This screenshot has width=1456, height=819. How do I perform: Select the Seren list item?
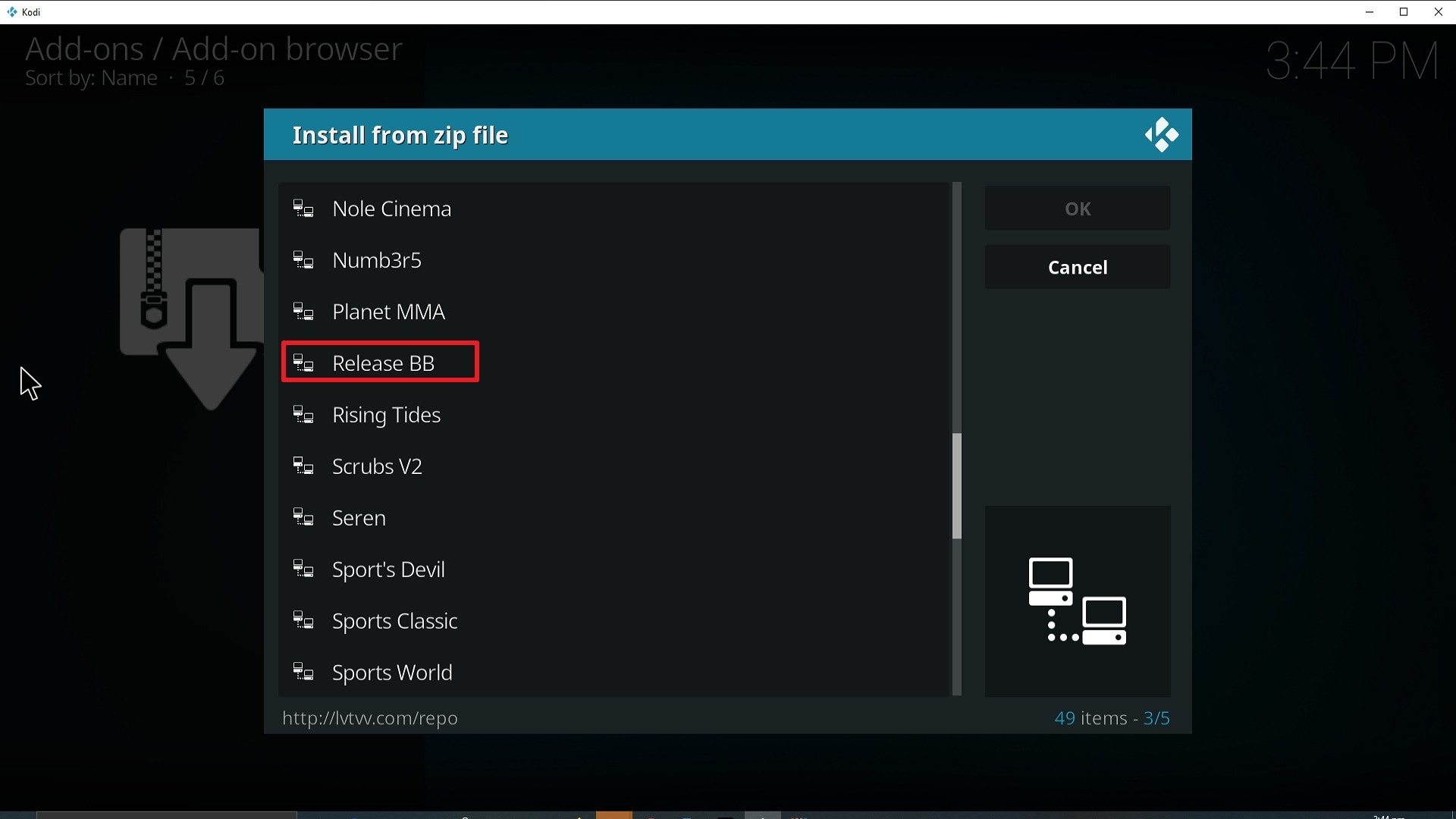pyautogui.click(x=614, y=518)
